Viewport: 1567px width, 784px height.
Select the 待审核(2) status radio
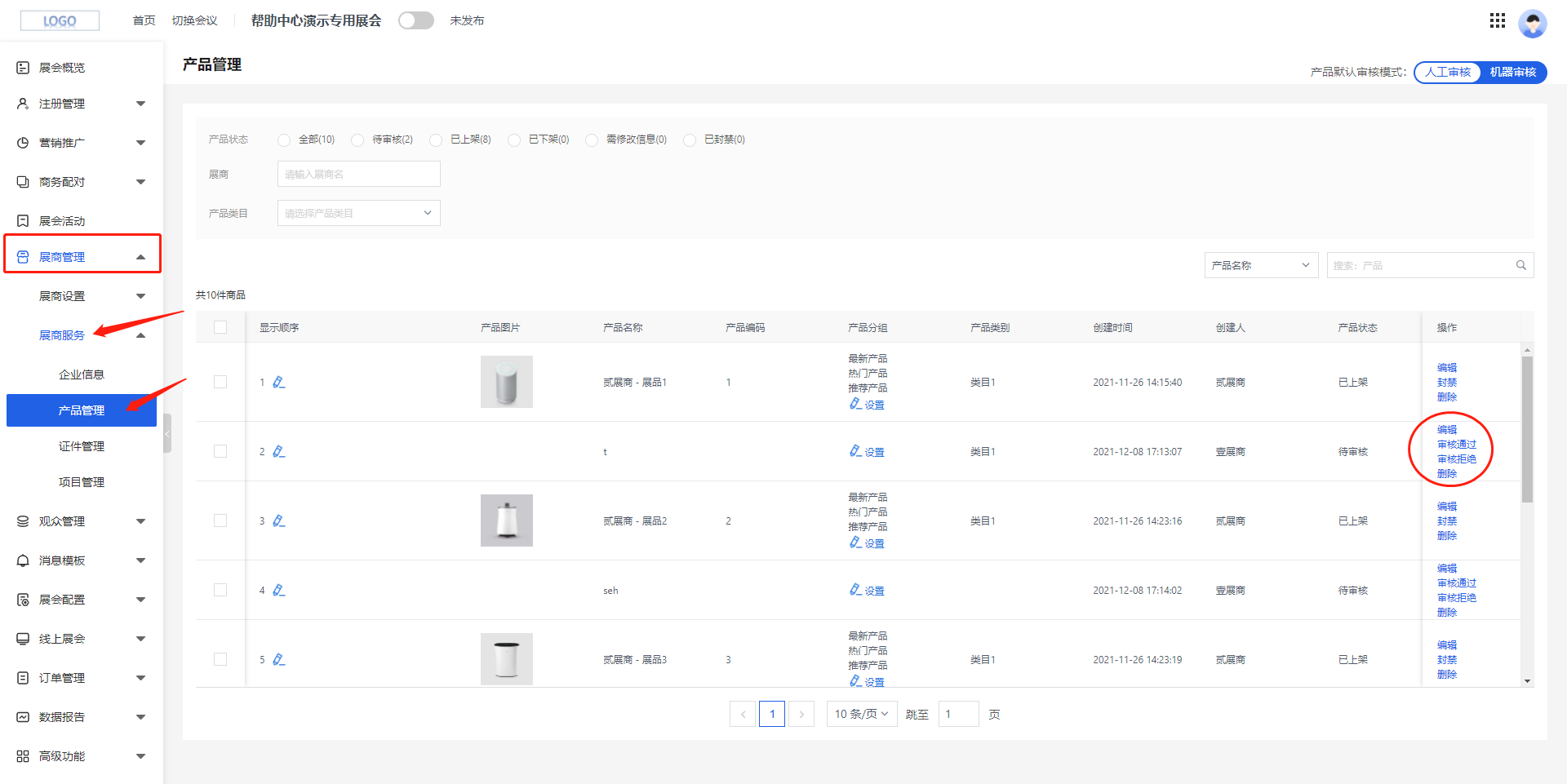pyautogui.click(x=357, y=140)
